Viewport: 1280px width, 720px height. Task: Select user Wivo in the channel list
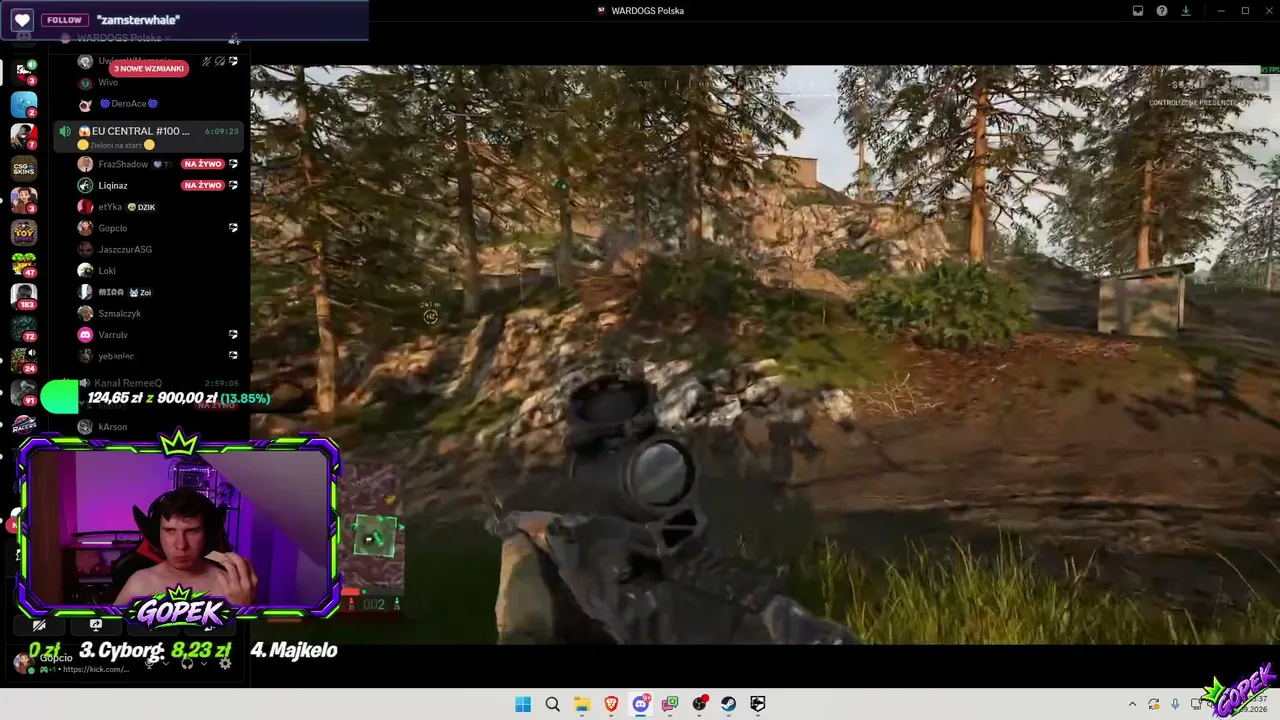tap(107, 83)
